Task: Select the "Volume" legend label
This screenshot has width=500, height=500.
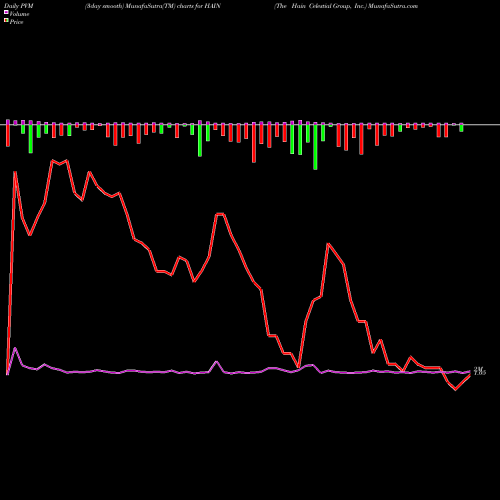Action: coord(19,14)
